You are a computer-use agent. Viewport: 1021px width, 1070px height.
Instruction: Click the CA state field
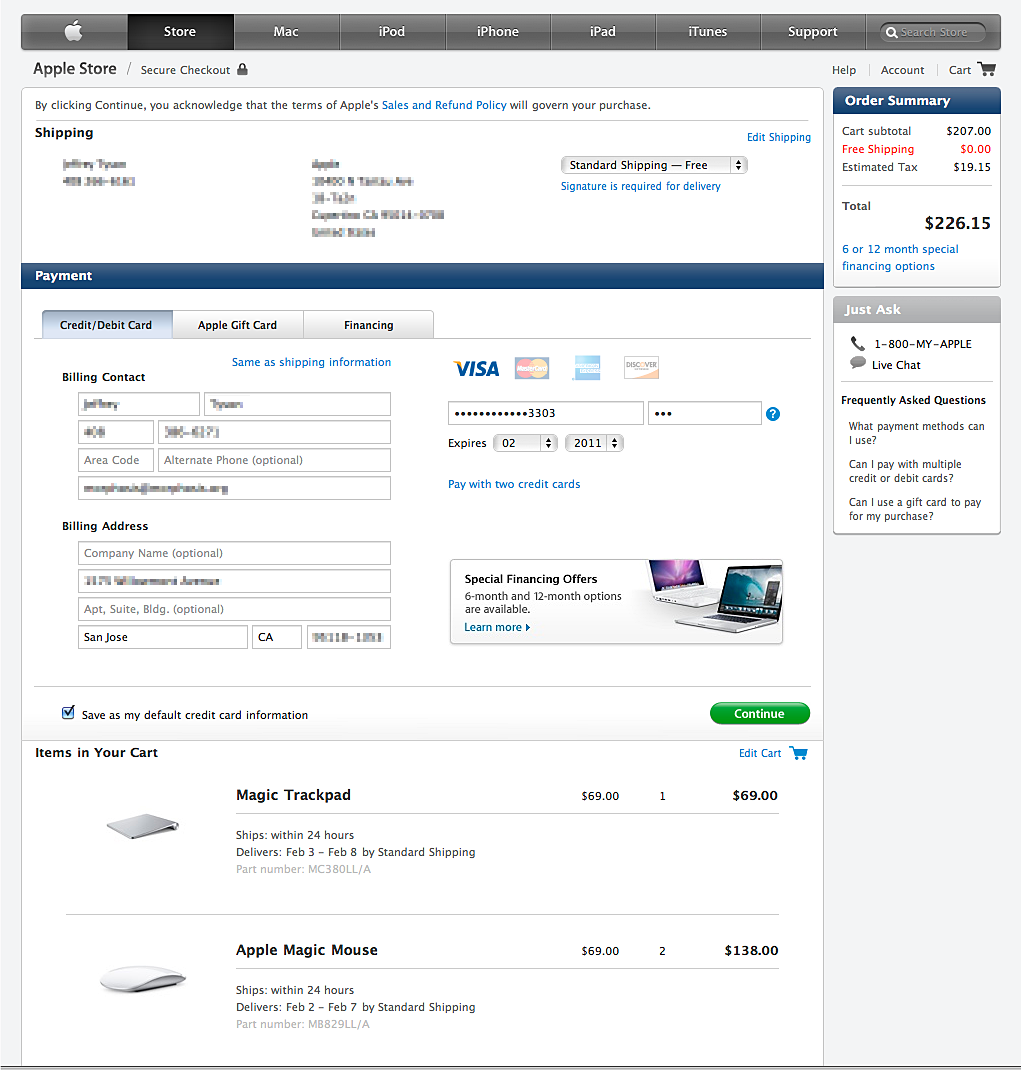pos(276,637)
